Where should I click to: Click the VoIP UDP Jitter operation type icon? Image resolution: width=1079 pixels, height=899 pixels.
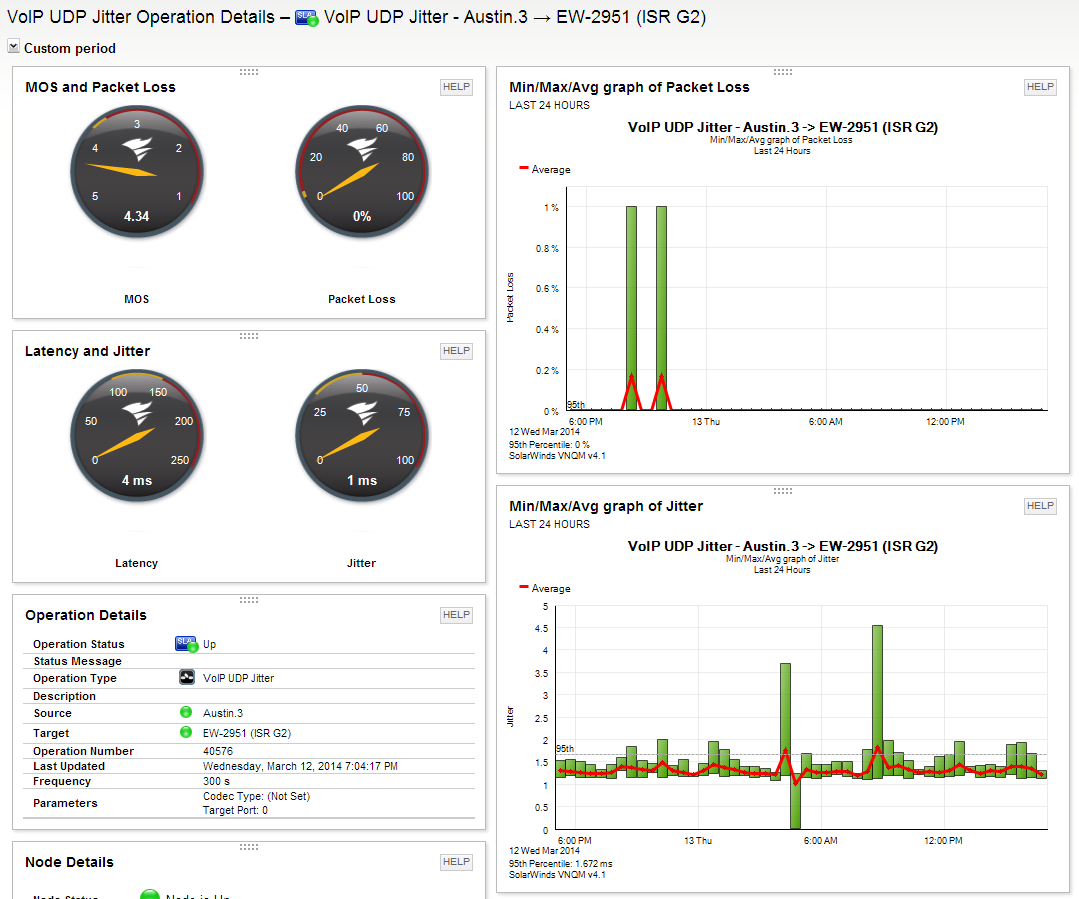(x=186, y=677)
